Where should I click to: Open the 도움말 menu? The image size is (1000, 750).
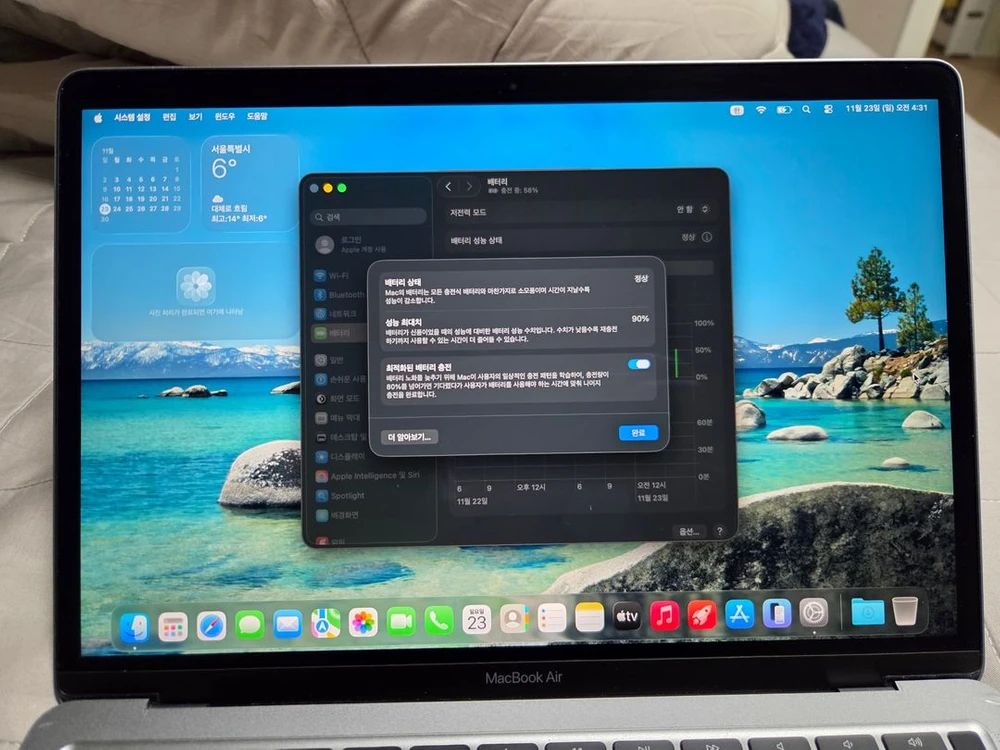[x=257, y=116]
